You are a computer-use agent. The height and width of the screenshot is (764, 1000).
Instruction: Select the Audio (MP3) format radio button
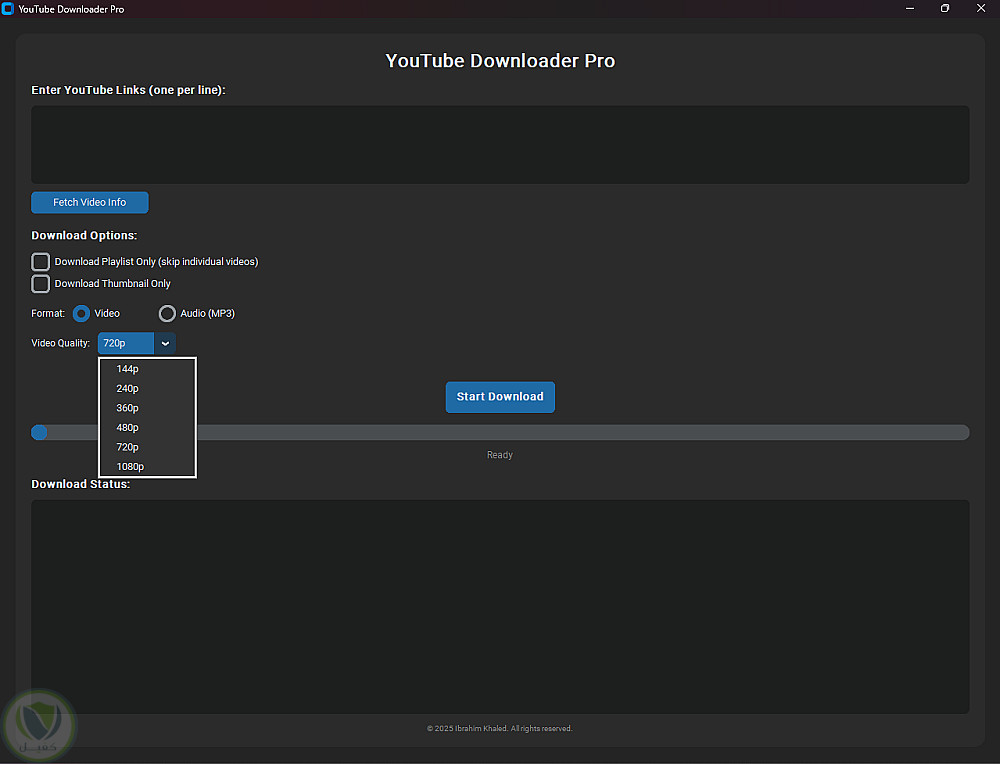point(167,314)
